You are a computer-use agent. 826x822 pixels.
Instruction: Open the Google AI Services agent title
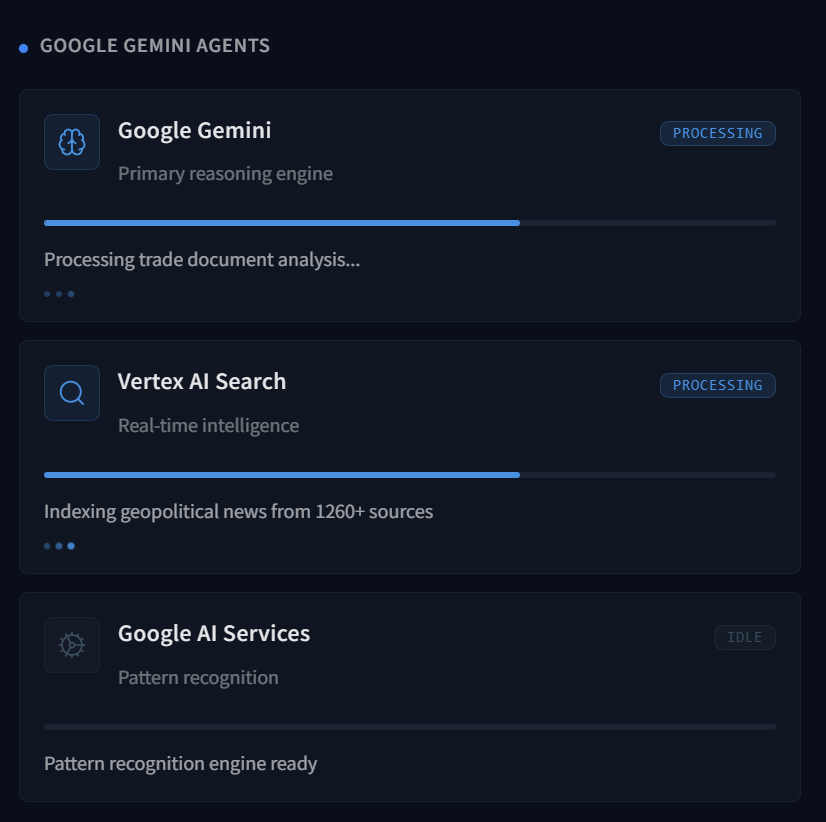click(214, 633)
